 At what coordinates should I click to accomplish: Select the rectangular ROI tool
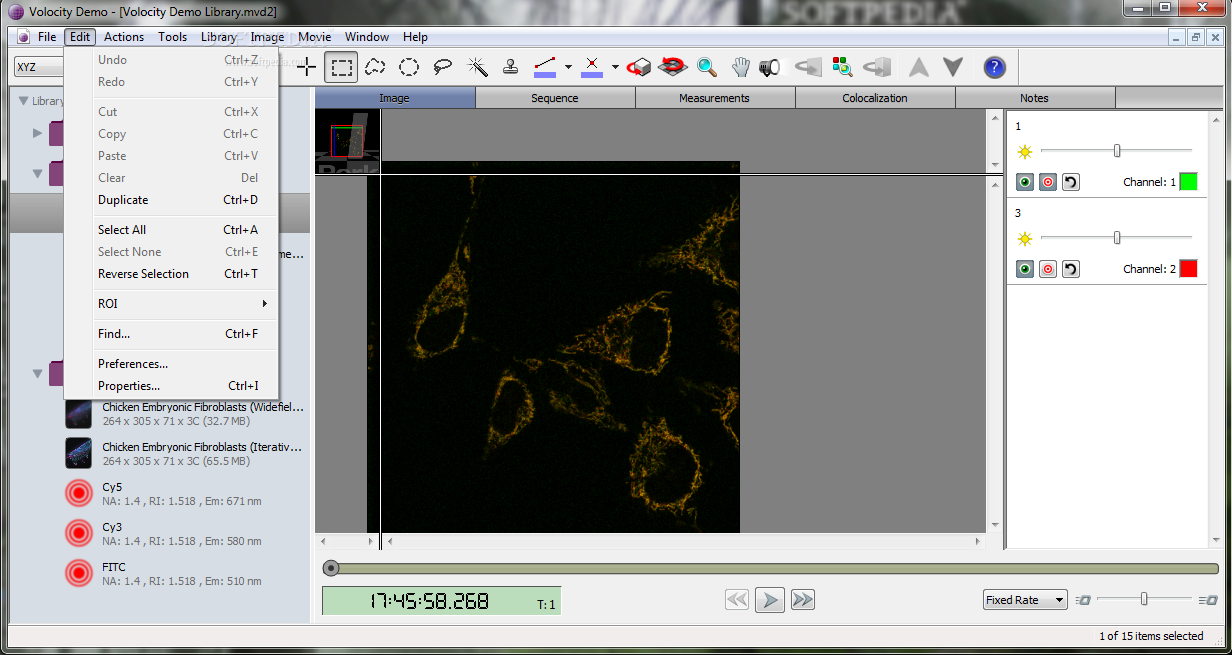[x=341, y=67]
